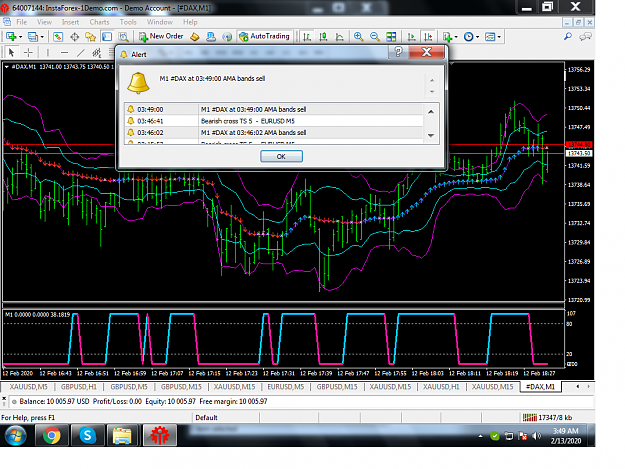Toggle the Market Watch window
This screenshot has height=469, width=625.
pos(58,37)
